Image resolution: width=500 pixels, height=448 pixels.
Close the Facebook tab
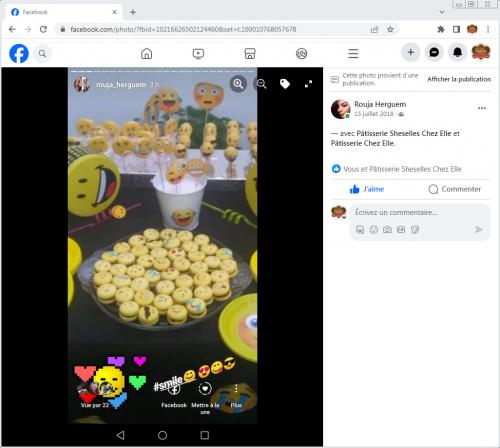tap(114, 12)
